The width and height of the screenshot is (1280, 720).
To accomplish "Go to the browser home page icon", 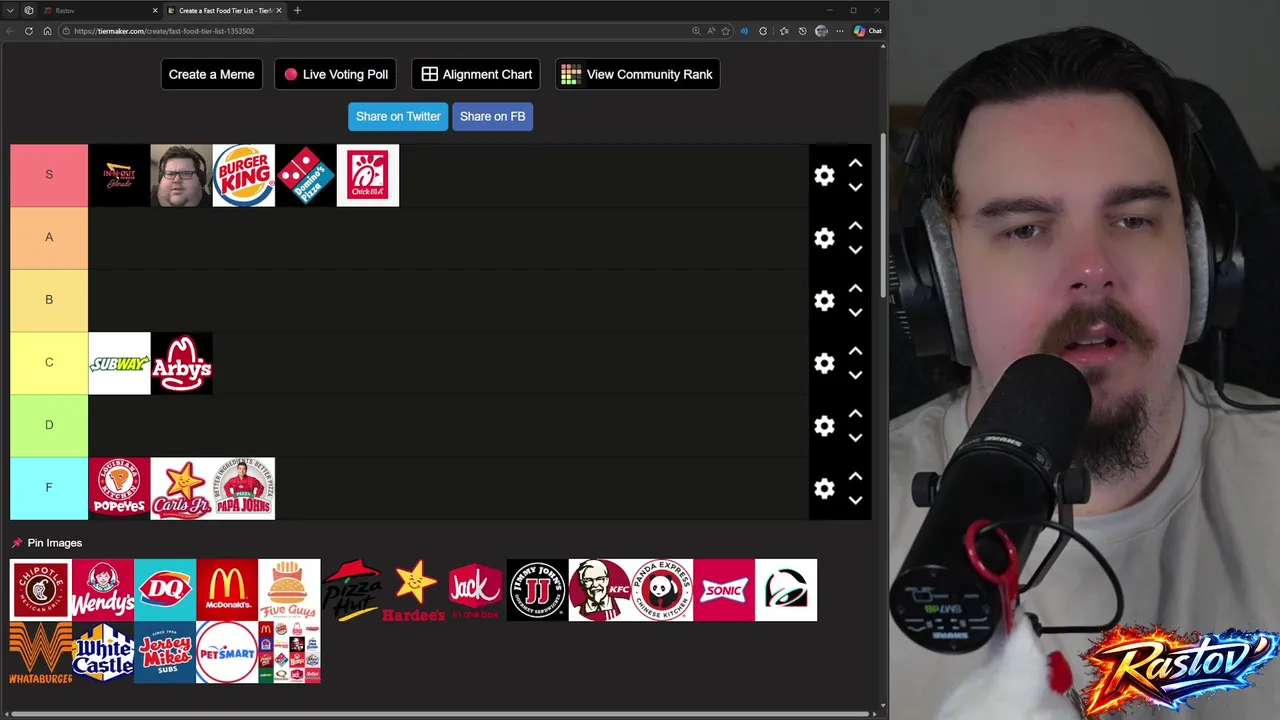I will [47, 31].
